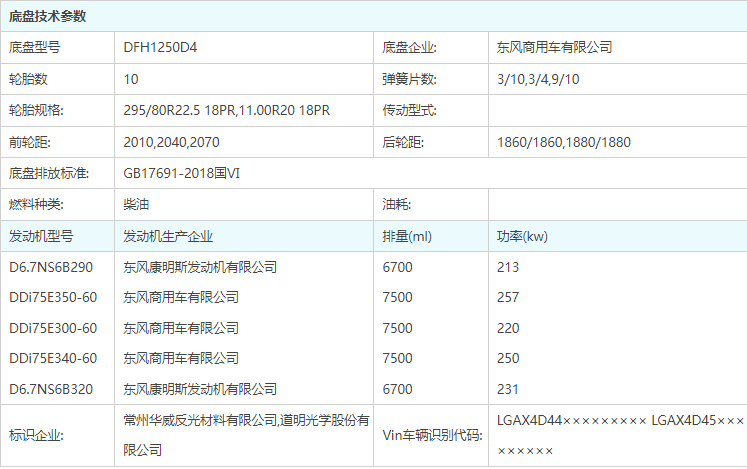
Task: Select engine model DDi75E300-60
Action: click(53, 328)
